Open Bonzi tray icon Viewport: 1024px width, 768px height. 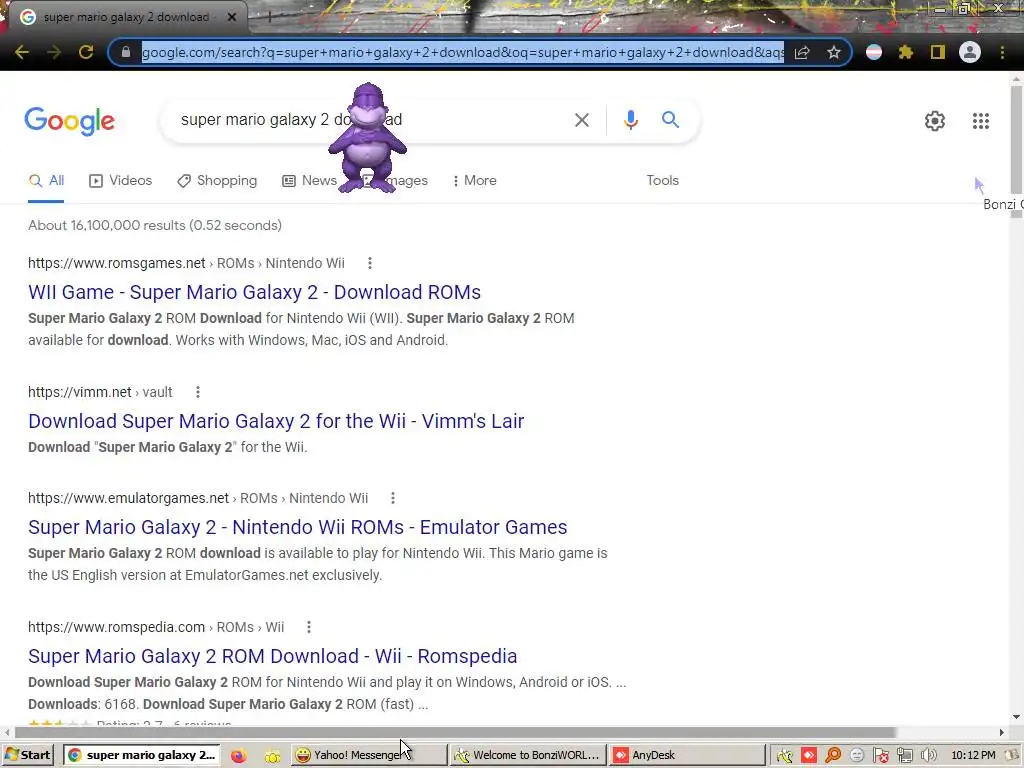(784, 756)
